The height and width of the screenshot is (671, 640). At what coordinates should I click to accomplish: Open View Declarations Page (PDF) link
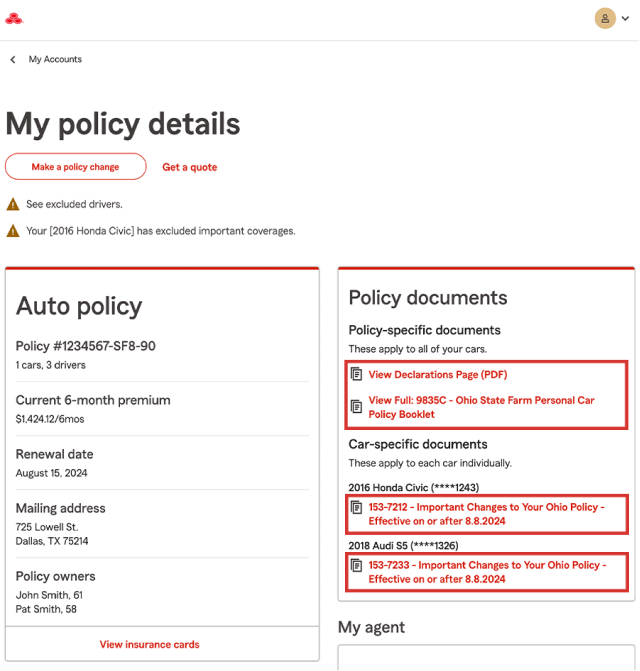(x=438, y=375)
